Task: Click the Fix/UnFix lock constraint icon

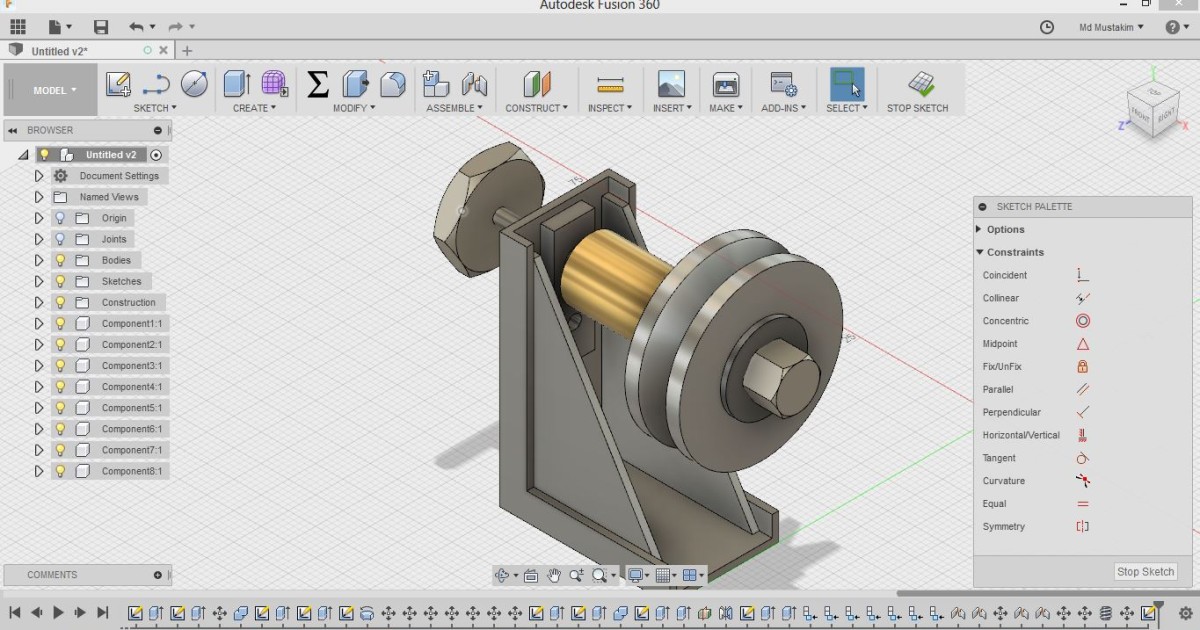Action: (1082, 367)
